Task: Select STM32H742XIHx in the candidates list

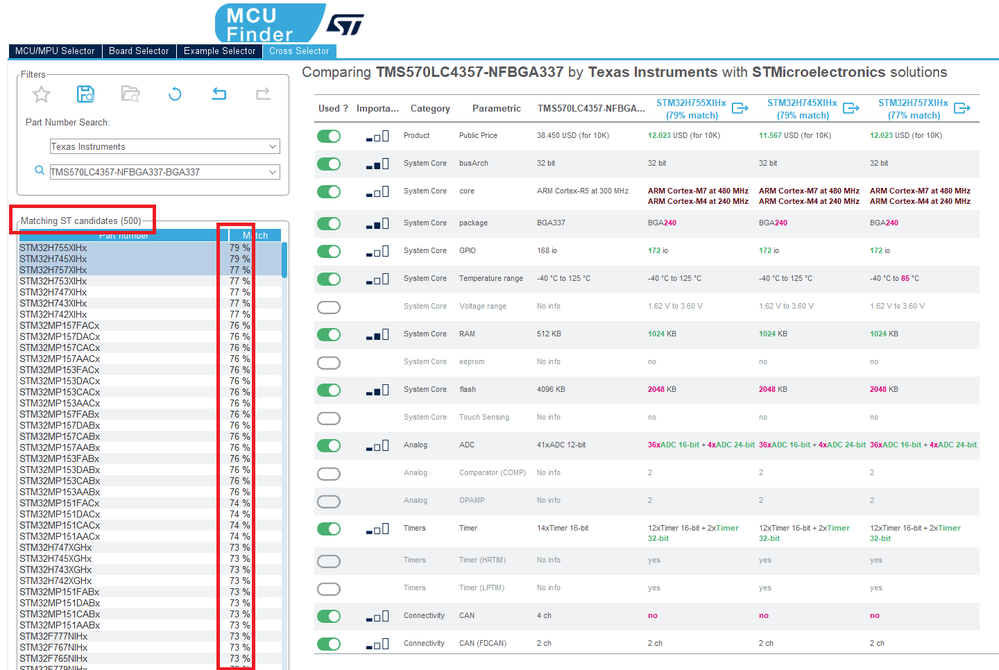Action: (150, 315)
